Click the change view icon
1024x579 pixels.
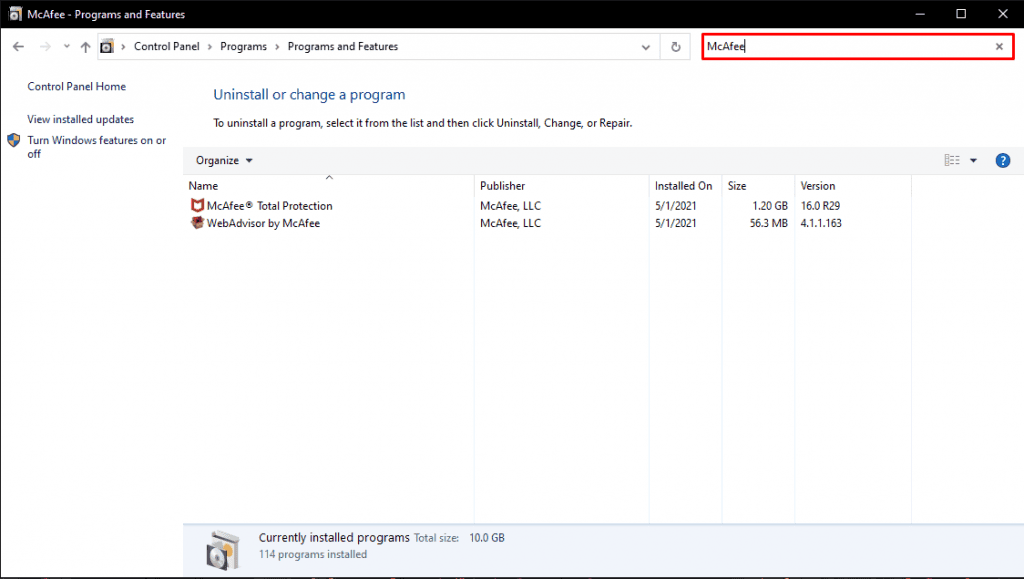pyautogui.click(x=952, y=161)
